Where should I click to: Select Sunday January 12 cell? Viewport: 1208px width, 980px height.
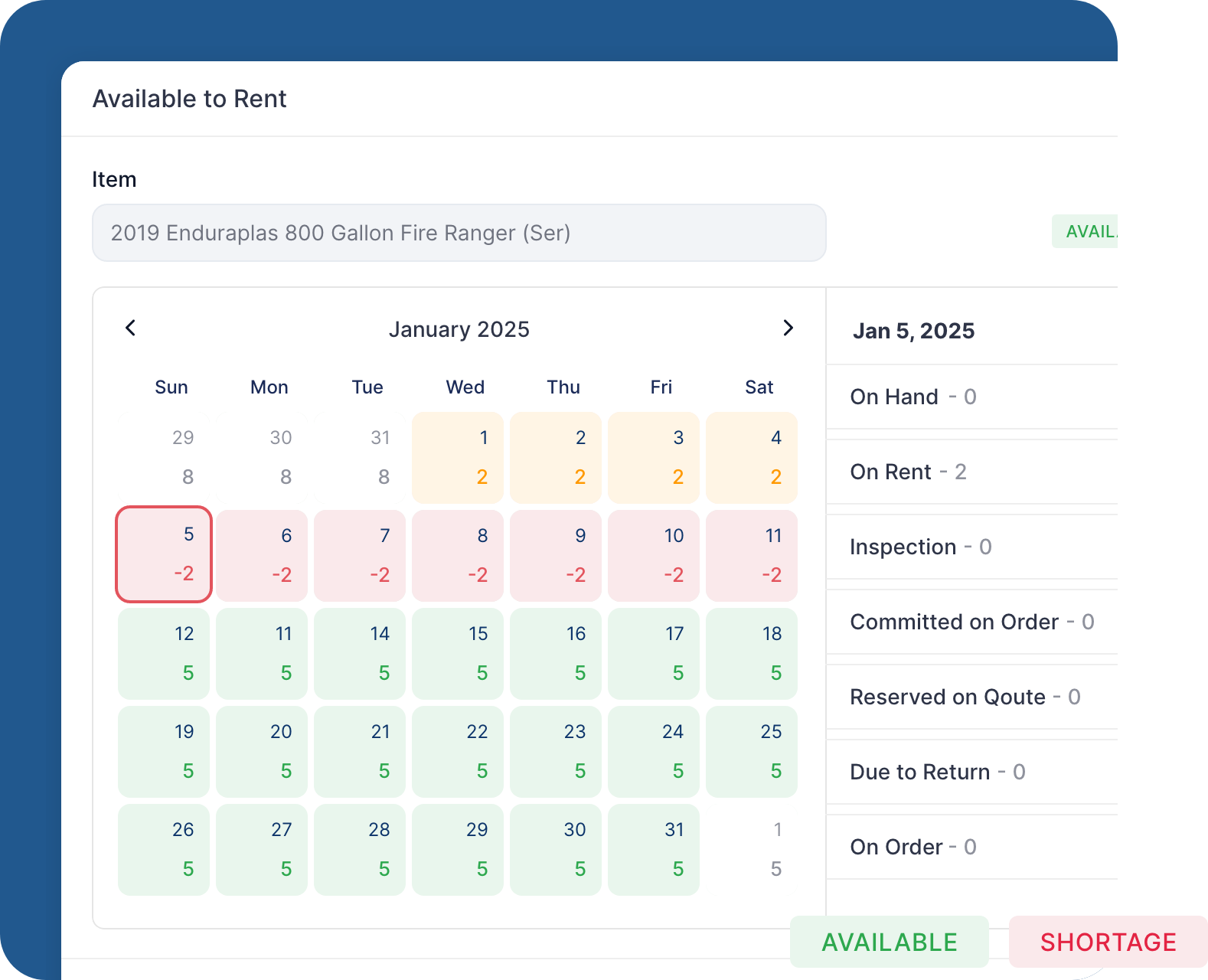pos(164,653)
